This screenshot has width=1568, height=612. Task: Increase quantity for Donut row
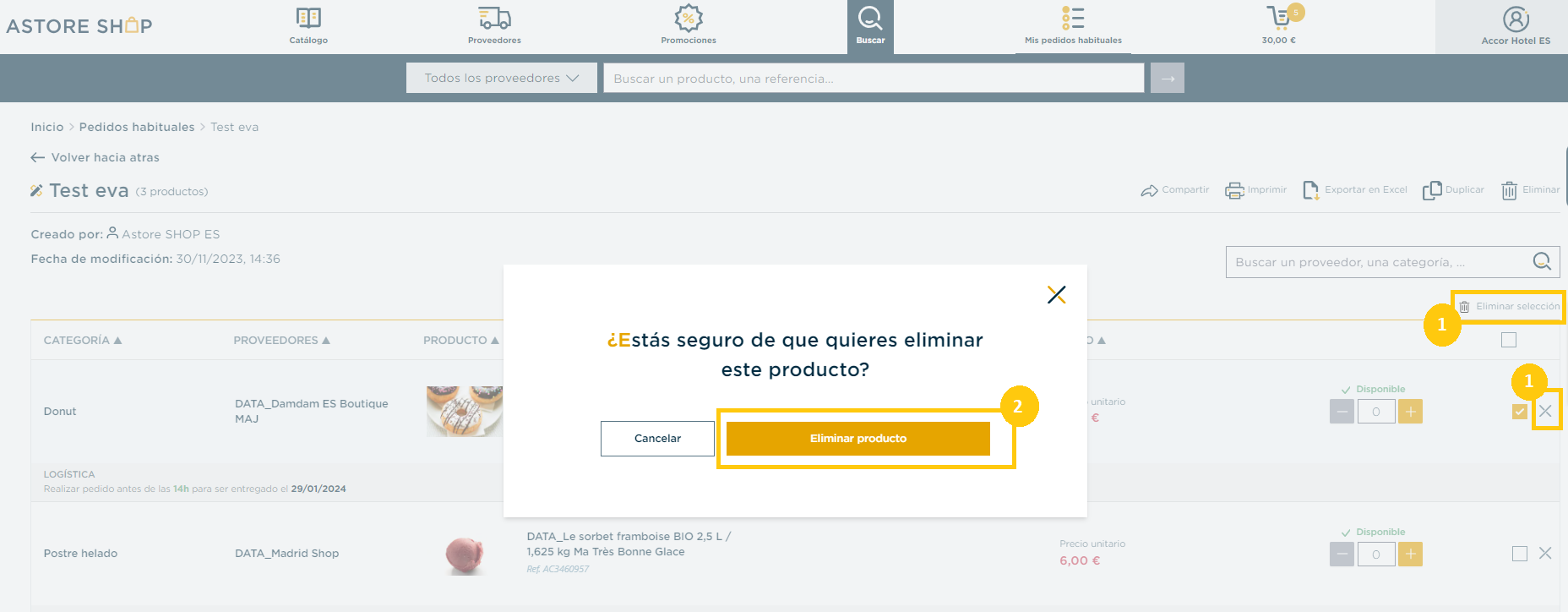1410,412
